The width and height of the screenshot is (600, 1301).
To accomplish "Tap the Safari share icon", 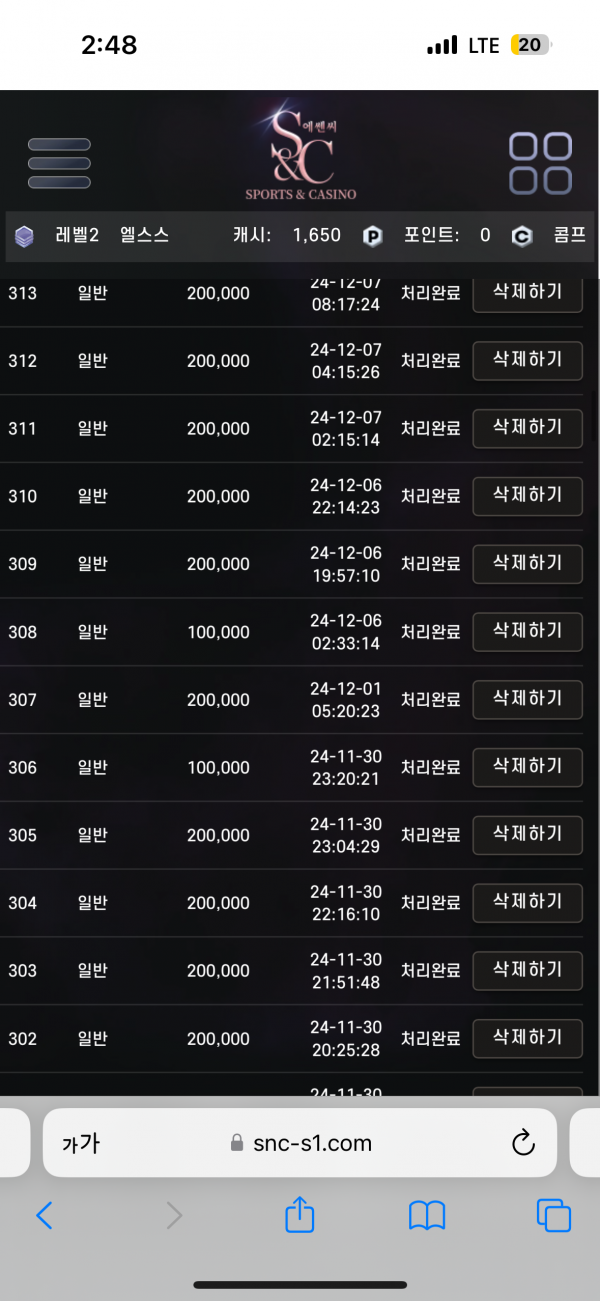I will coord(300,1215).
